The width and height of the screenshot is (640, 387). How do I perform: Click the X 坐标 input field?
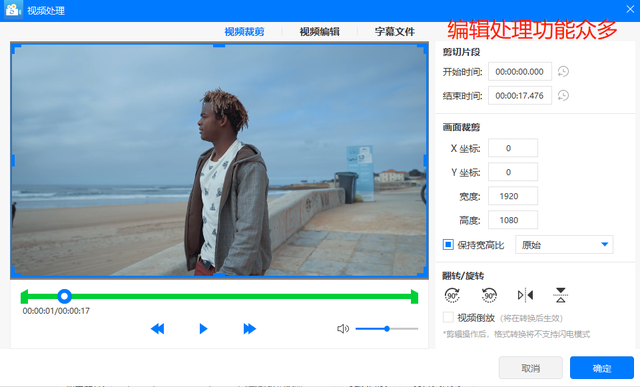coord(513,148)
